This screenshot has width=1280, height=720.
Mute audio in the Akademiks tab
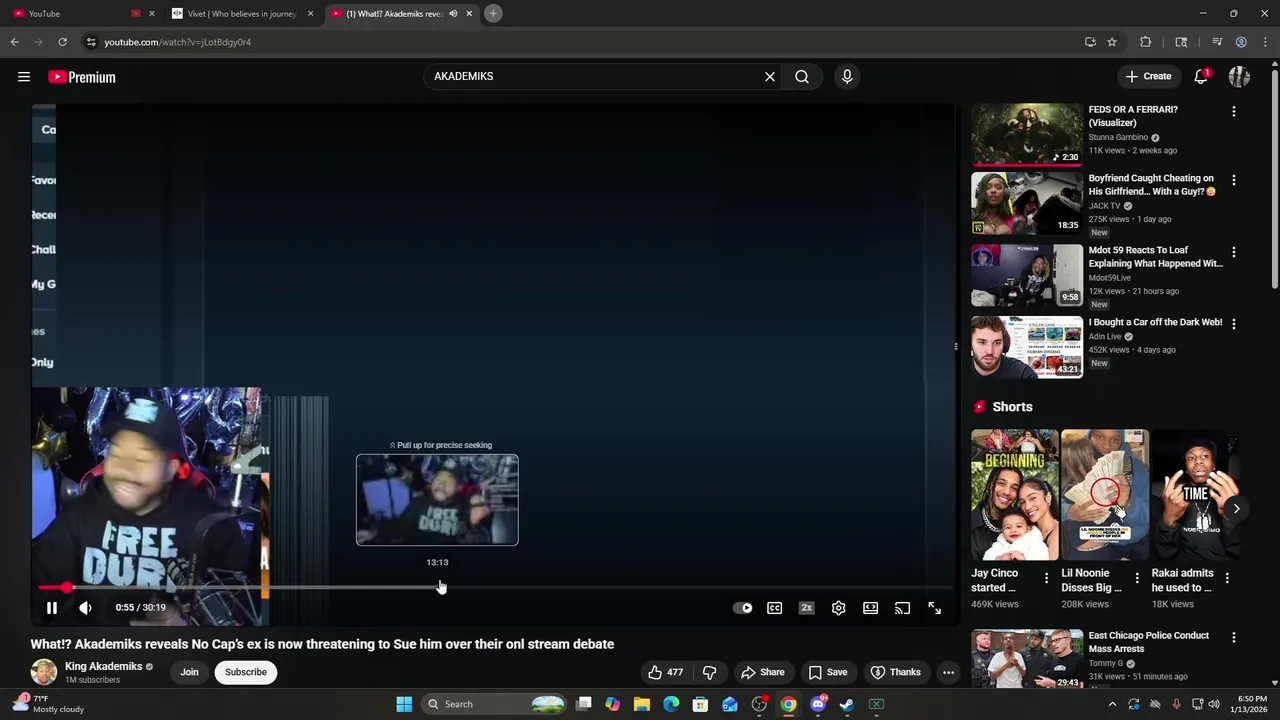pos(453,14)
